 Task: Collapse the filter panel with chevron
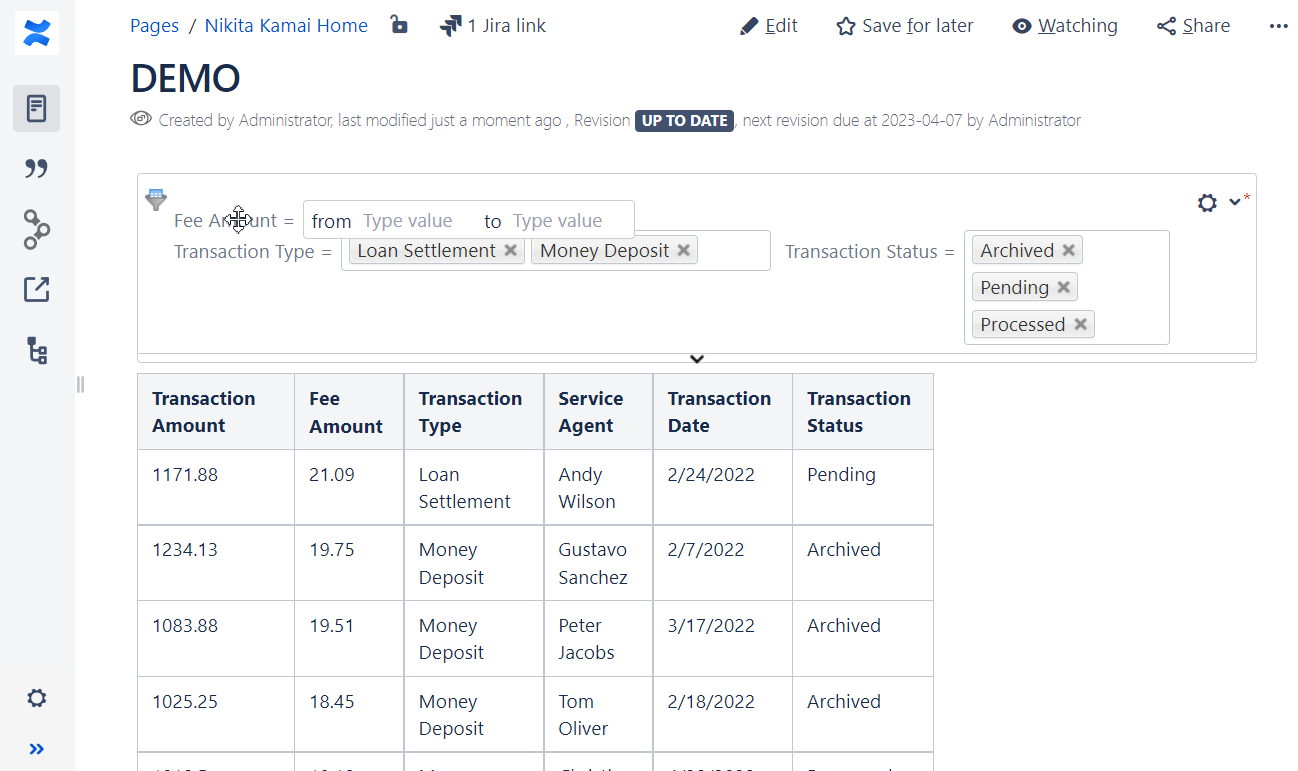point(697,359)
